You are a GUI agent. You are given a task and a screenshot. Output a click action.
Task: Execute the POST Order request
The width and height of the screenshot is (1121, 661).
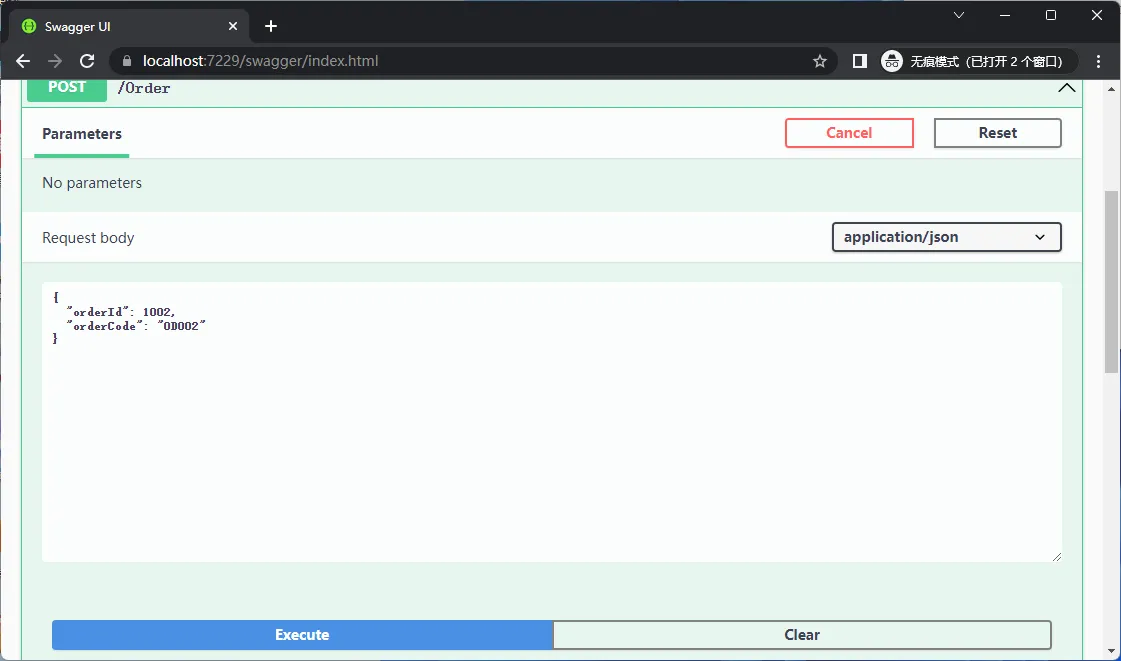tap(302, 635)
